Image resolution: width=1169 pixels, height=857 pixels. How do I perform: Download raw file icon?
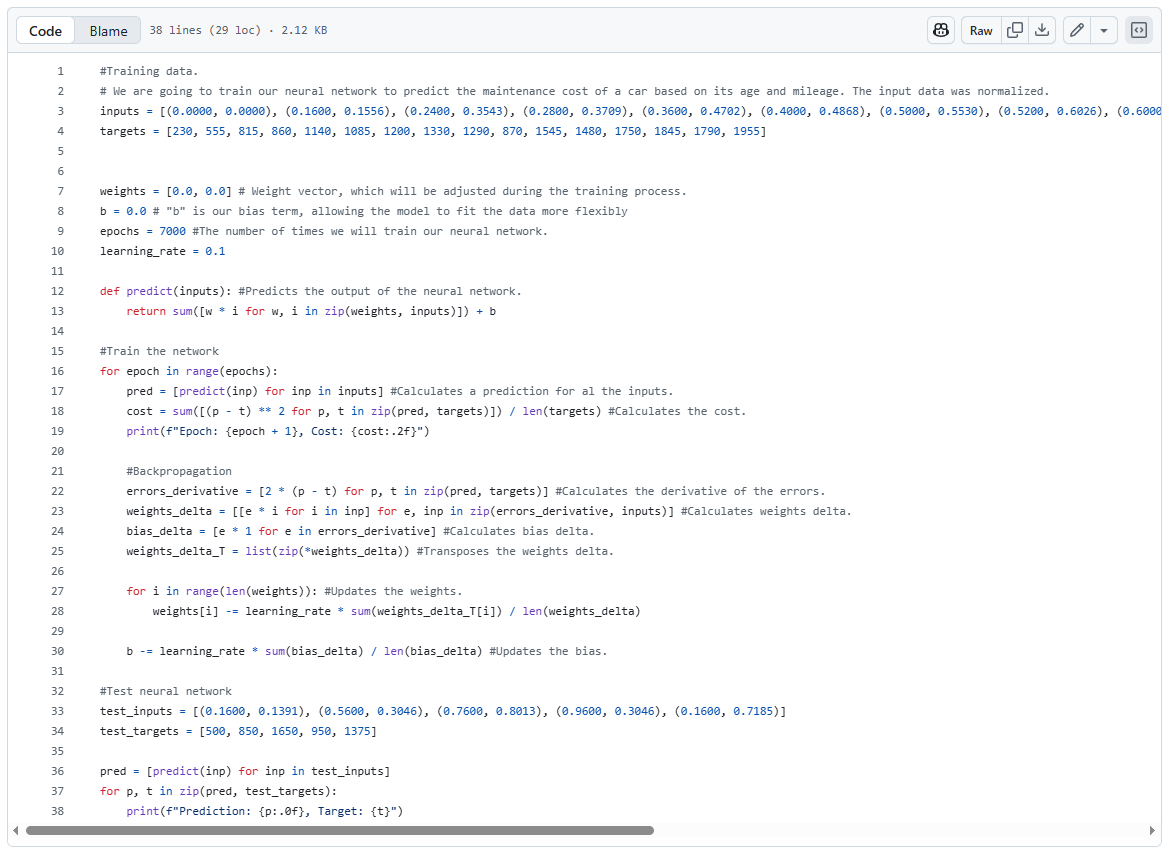1042,31
